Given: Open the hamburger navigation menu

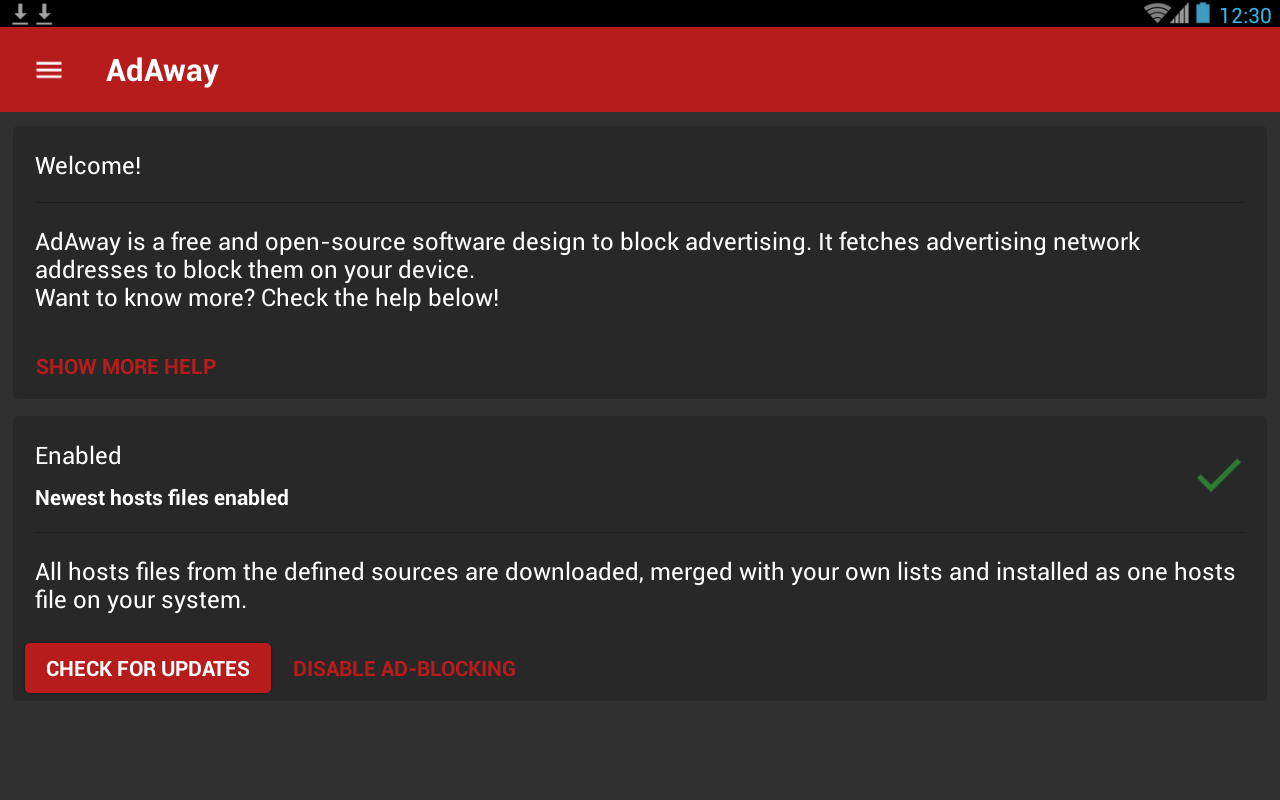Looking at the screenshot, I should 49,70.
